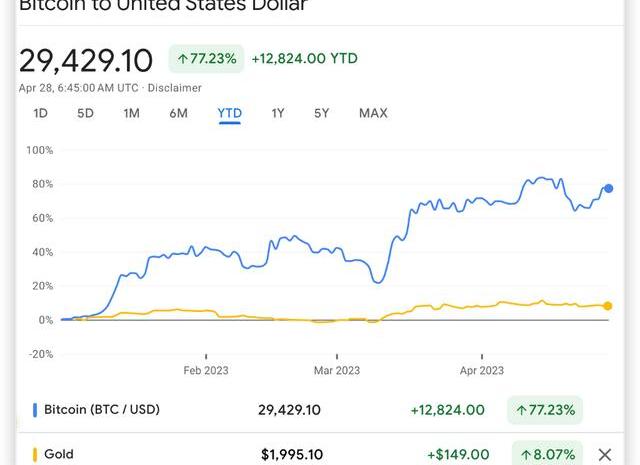Select the YTD time range tab
This screenshot has width=640, height=465.
(x=229, y=113)
